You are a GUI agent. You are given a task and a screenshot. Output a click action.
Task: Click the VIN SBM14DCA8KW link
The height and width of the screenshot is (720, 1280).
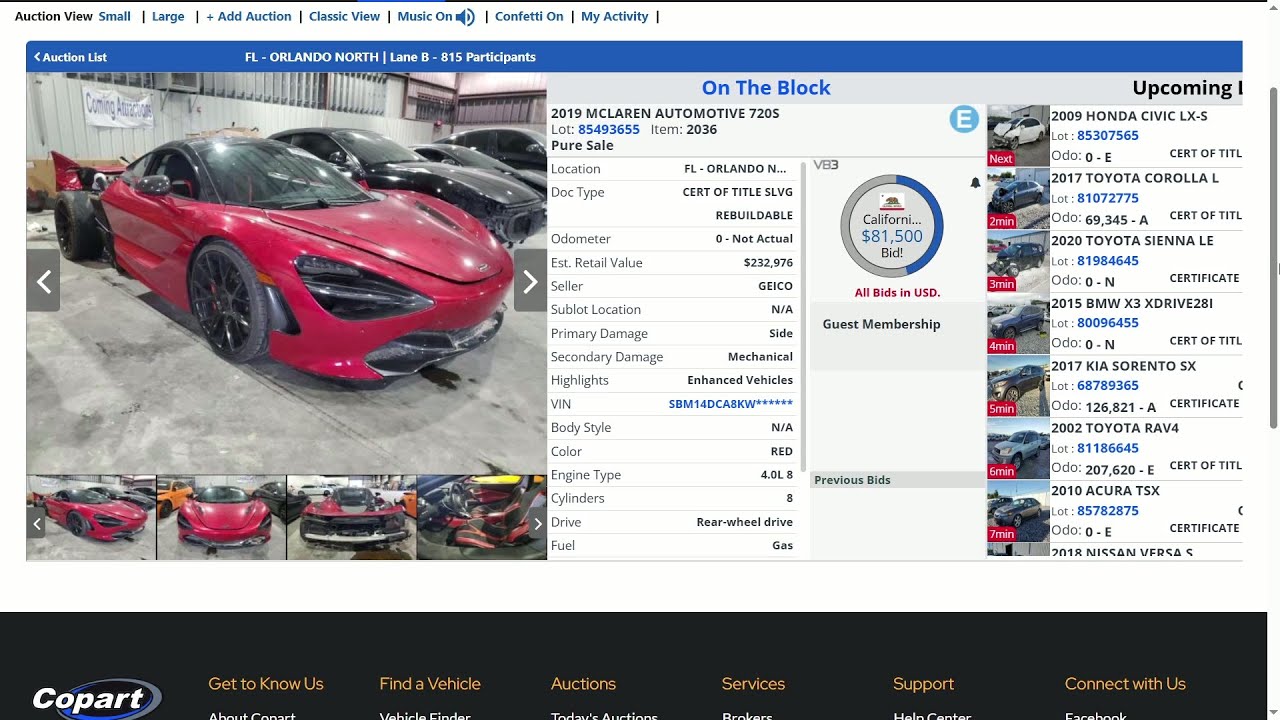[x=730, y=404]
